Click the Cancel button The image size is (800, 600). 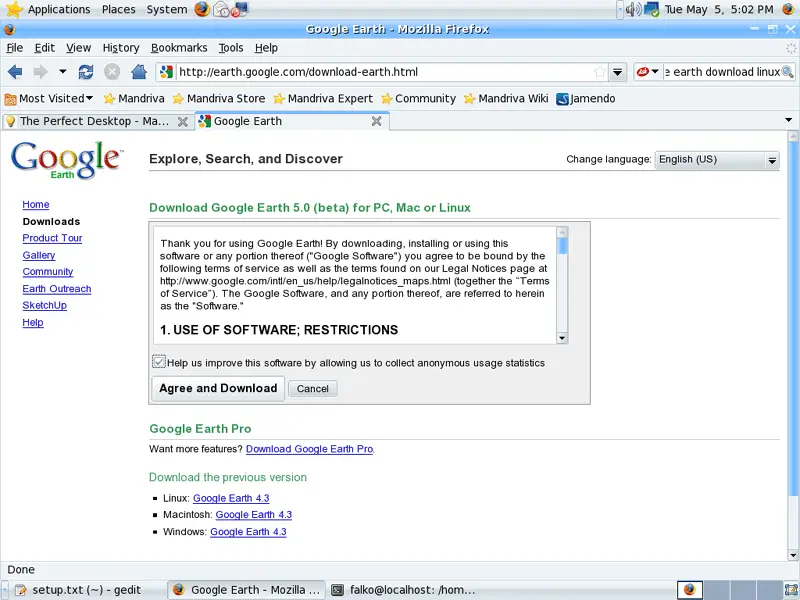click(x=312, y=389)
